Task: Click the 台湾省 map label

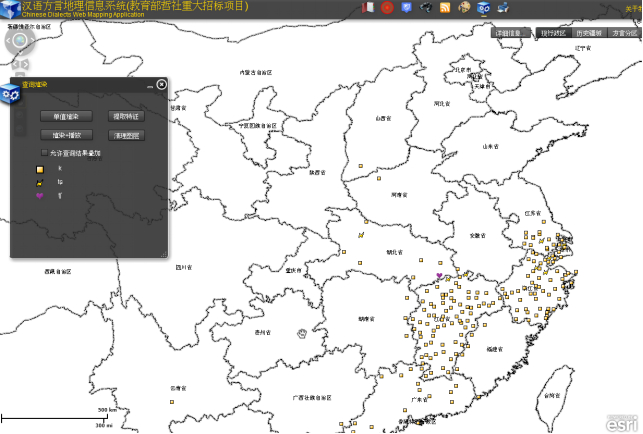Action: tap(552, 395)
